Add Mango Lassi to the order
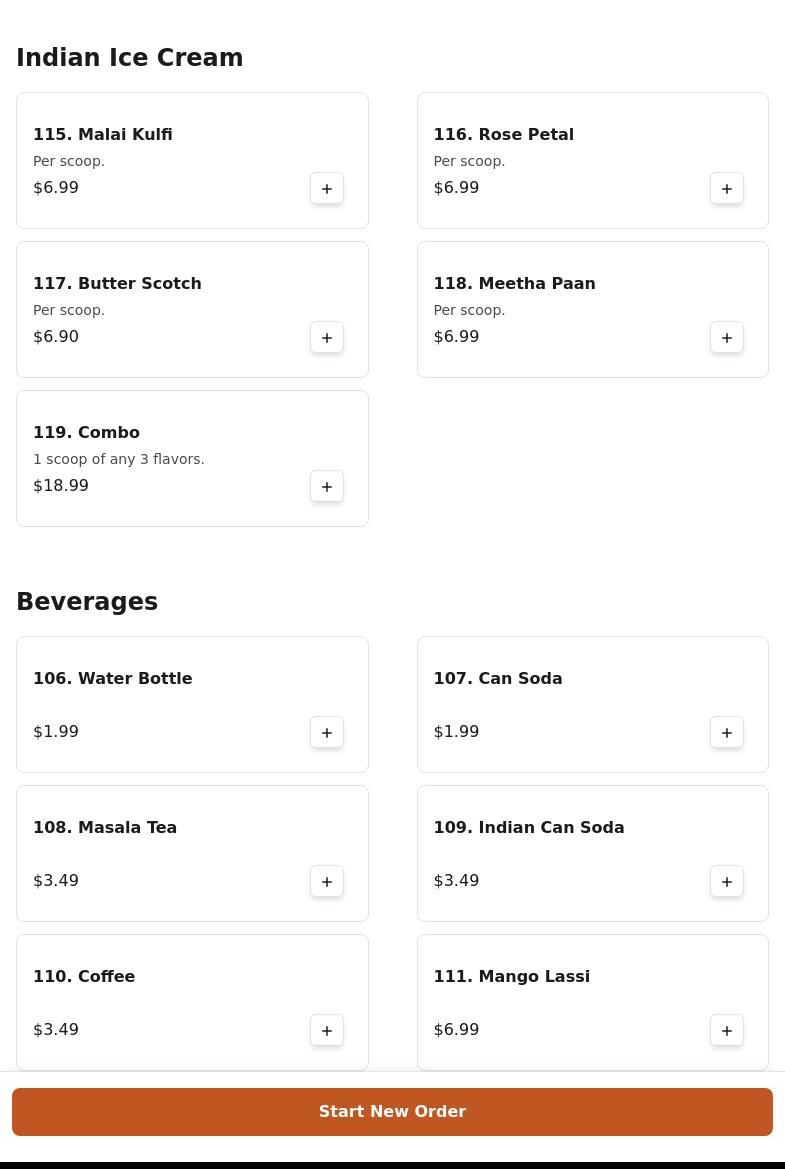The height and width of the screenshot is (1169, 785). click(727, 1031)
